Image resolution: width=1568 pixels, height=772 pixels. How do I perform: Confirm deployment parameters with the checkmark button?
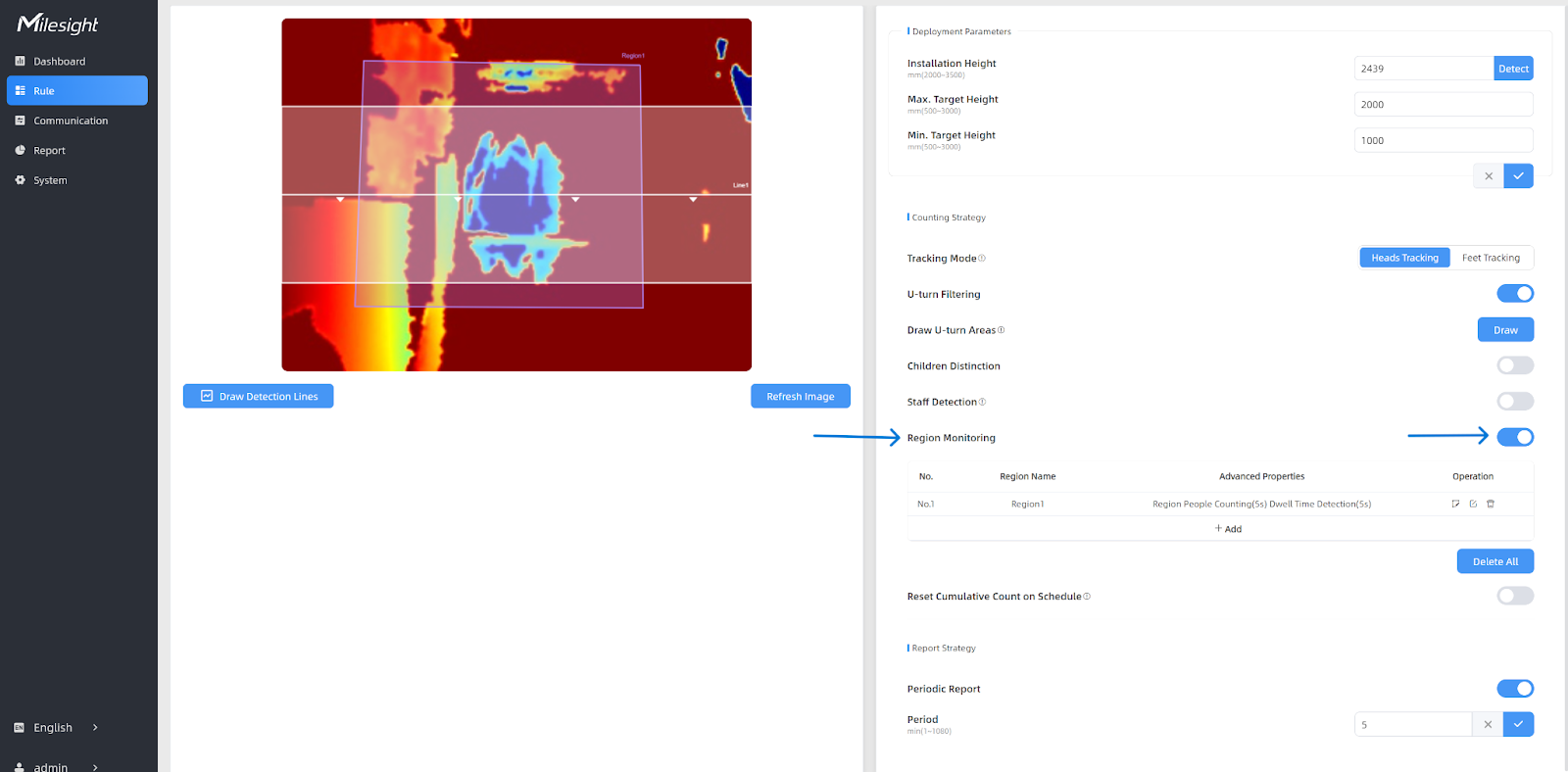(x=1518, y=176)
